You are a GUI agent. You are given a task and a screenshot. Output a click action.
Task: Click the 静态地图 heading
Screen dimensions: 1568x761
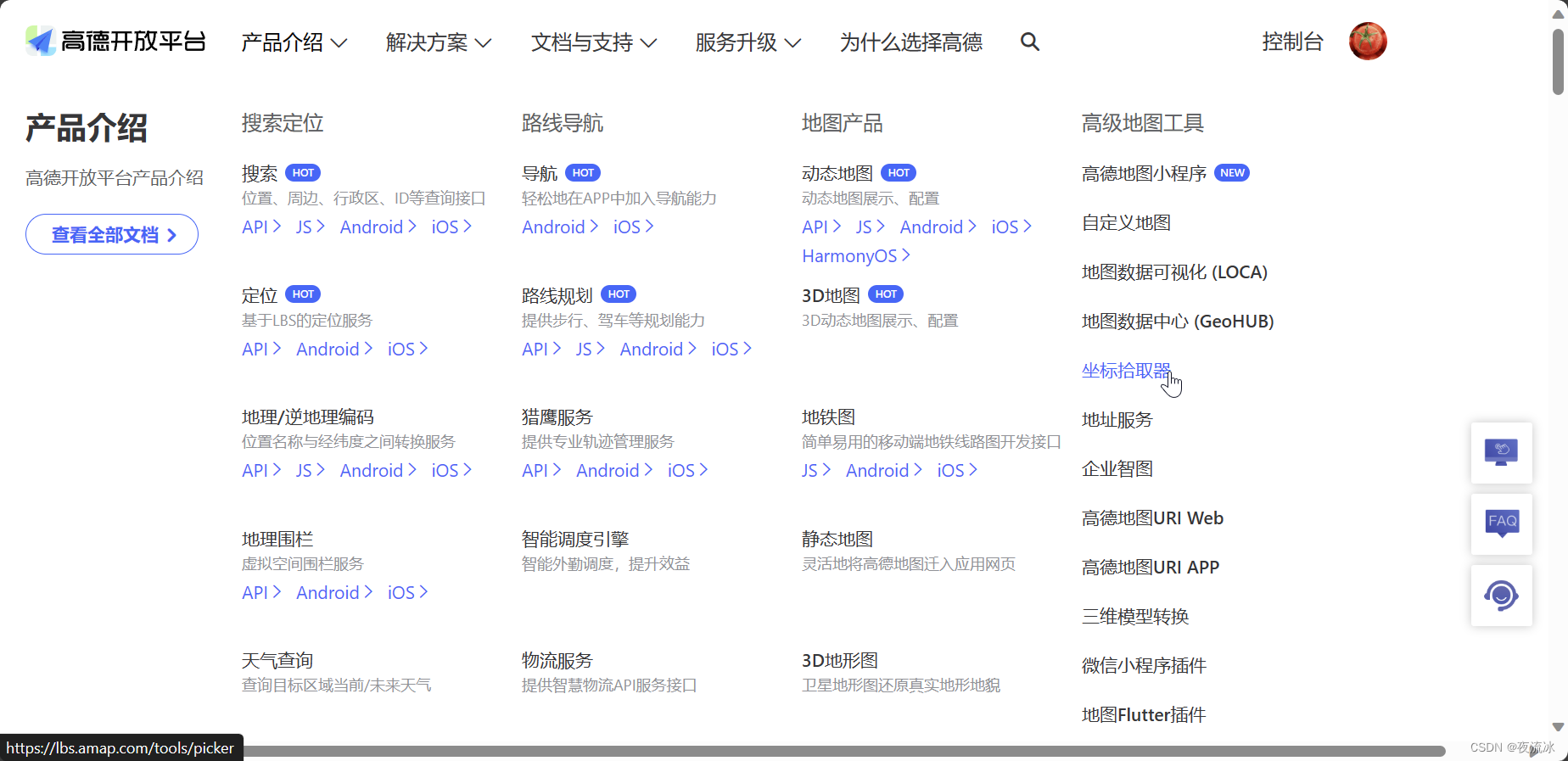tap(837, 540)
